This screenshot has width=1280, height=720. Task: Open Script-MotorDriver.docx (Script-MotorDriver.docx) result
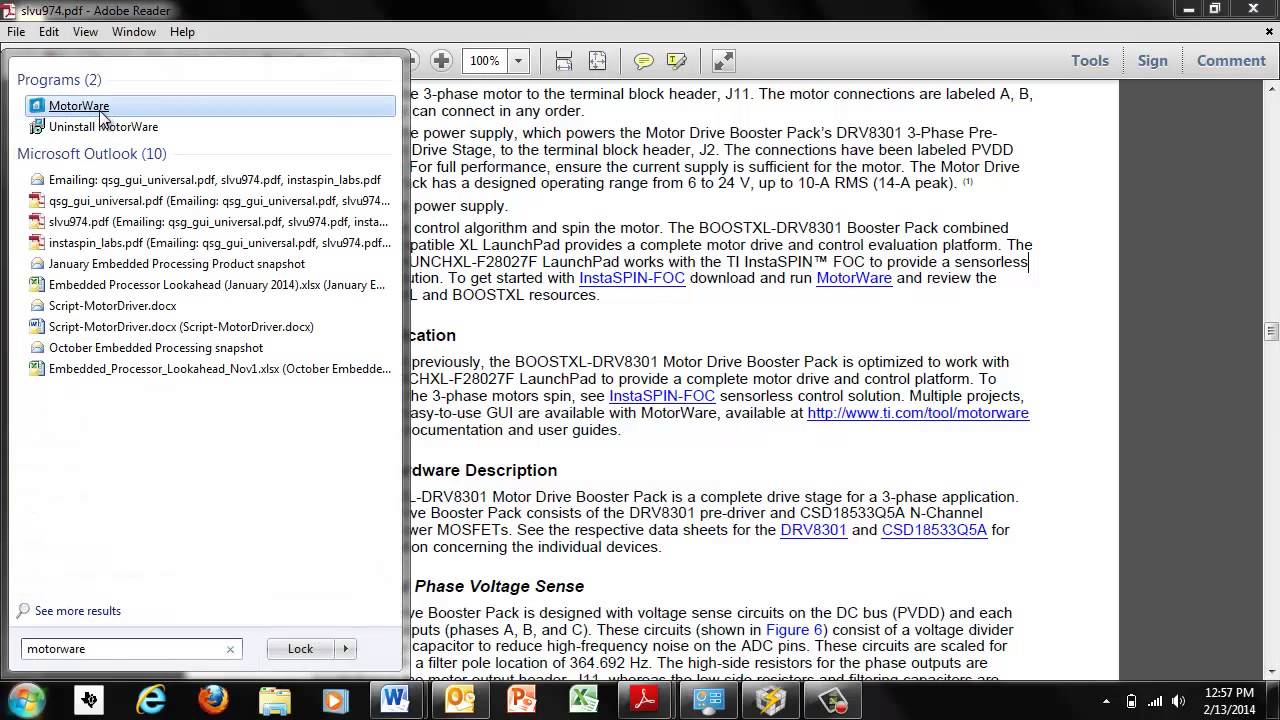point(210,327)
